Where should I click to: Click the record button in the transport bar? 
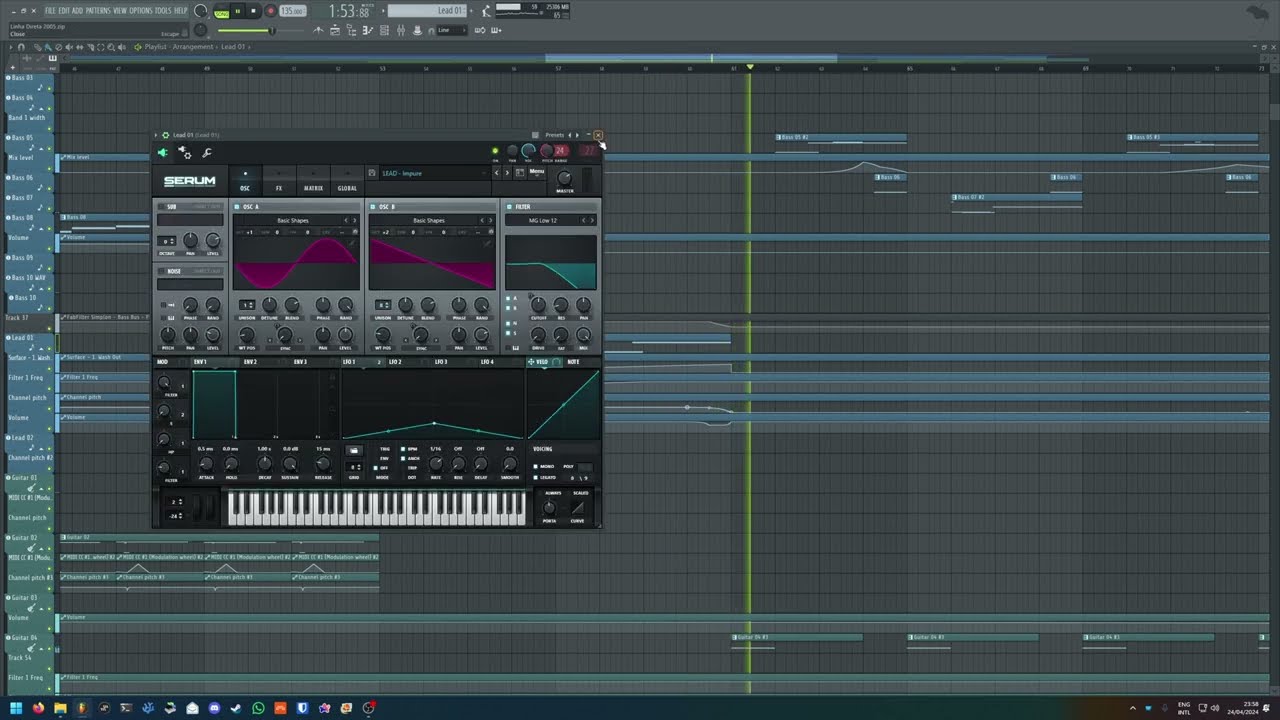tap(270, 11)
